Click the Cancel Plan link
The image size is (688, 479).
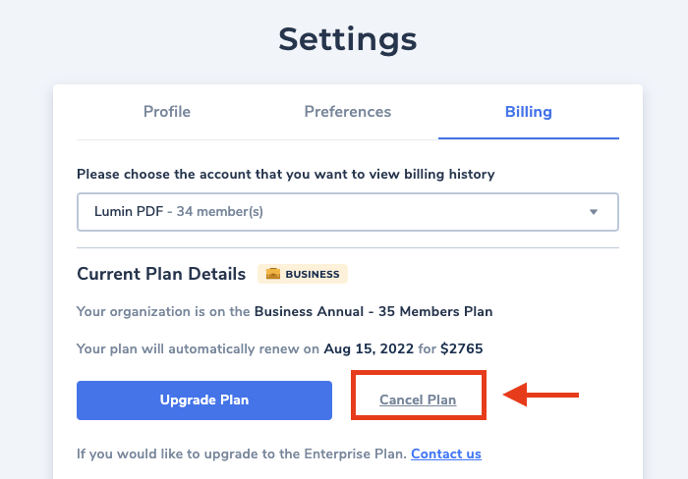click(418, 400)
